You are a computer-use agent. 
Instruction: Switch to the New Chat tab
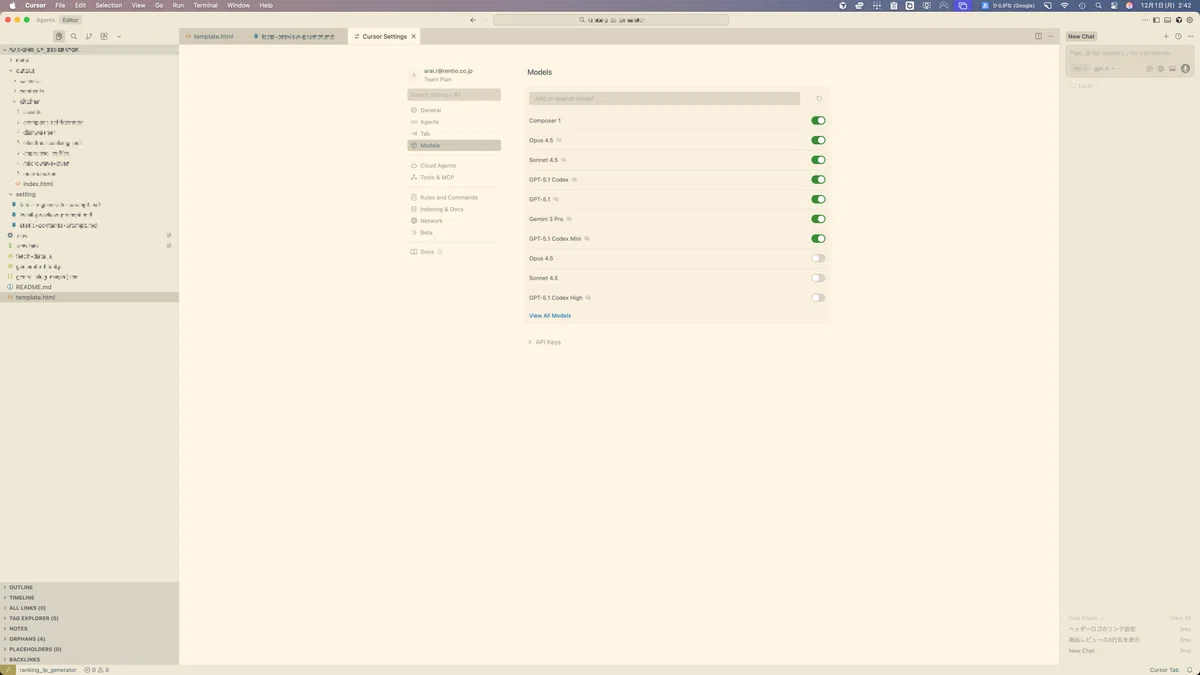click(x=1081, y=36)
